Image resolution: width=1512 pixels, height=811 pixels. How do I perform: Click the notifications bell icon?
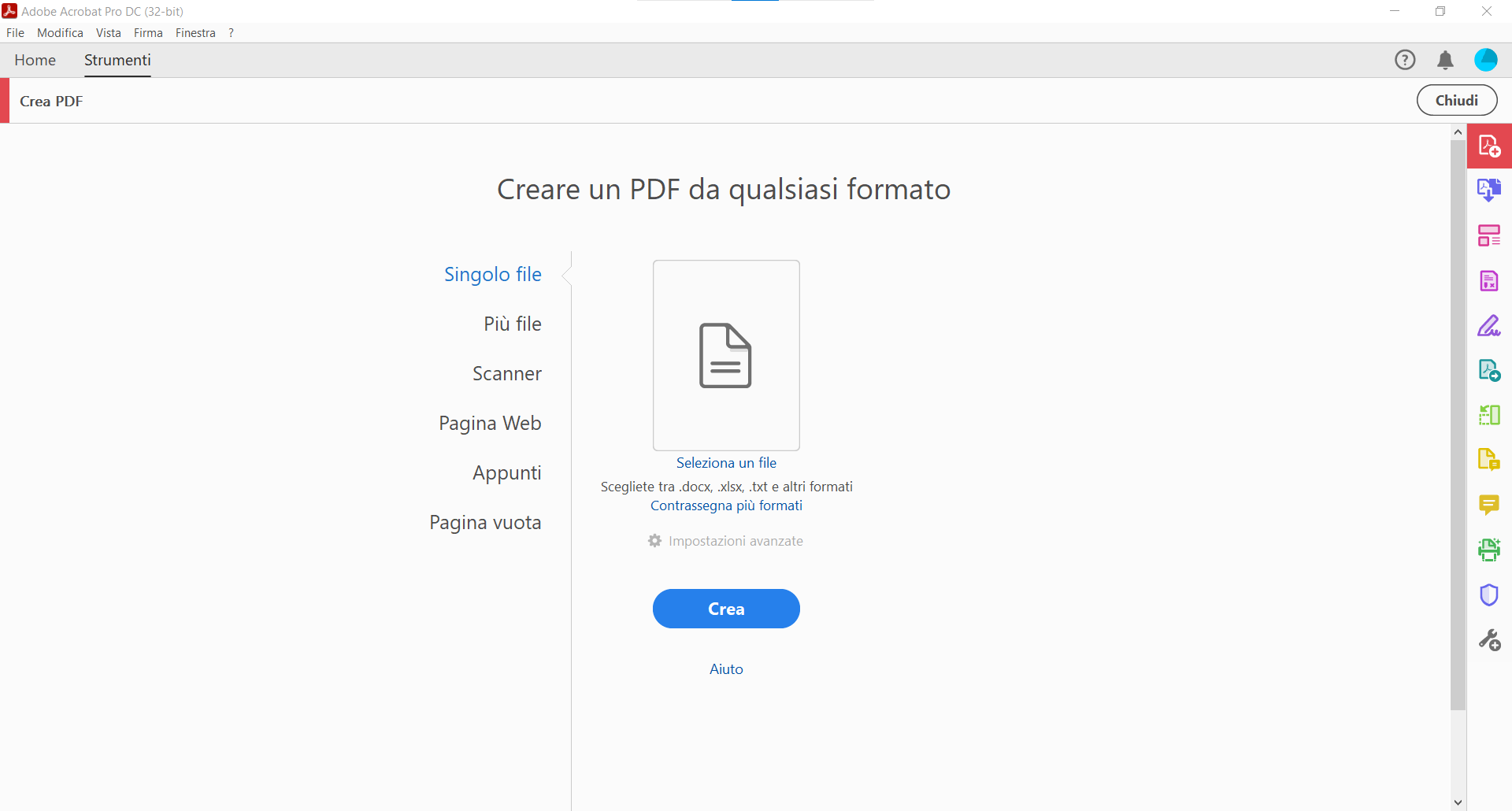(1445, 60)
